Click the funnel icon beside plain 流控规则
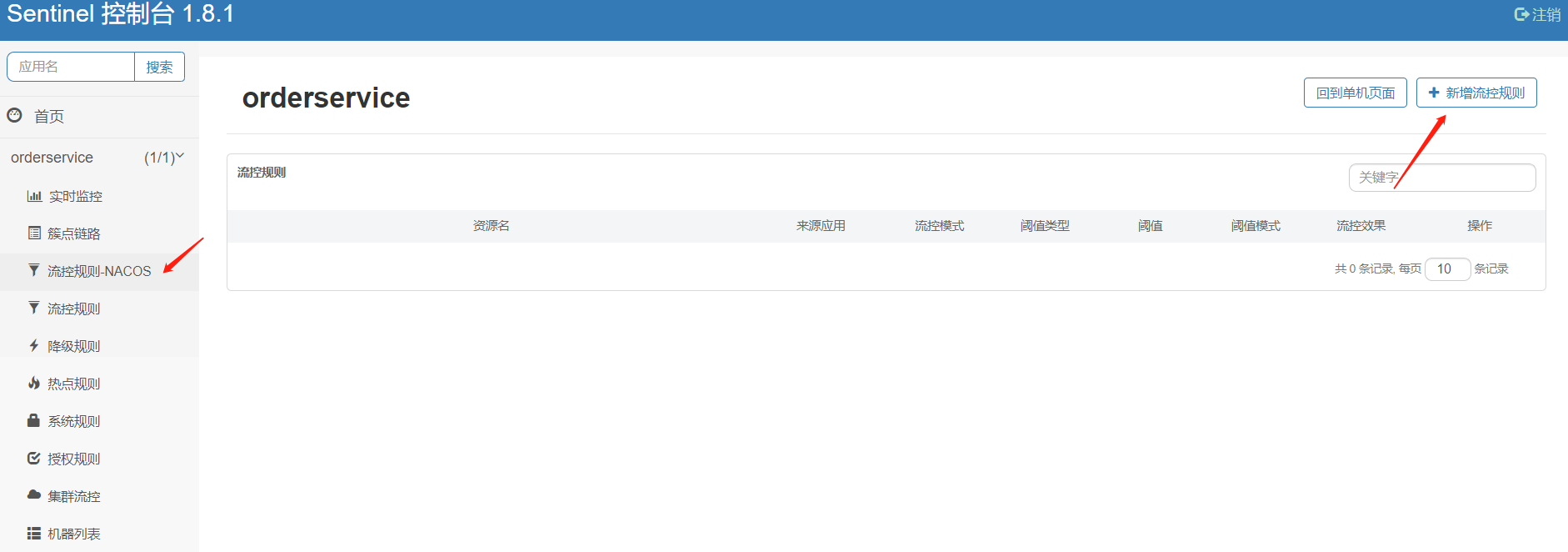 34,308
